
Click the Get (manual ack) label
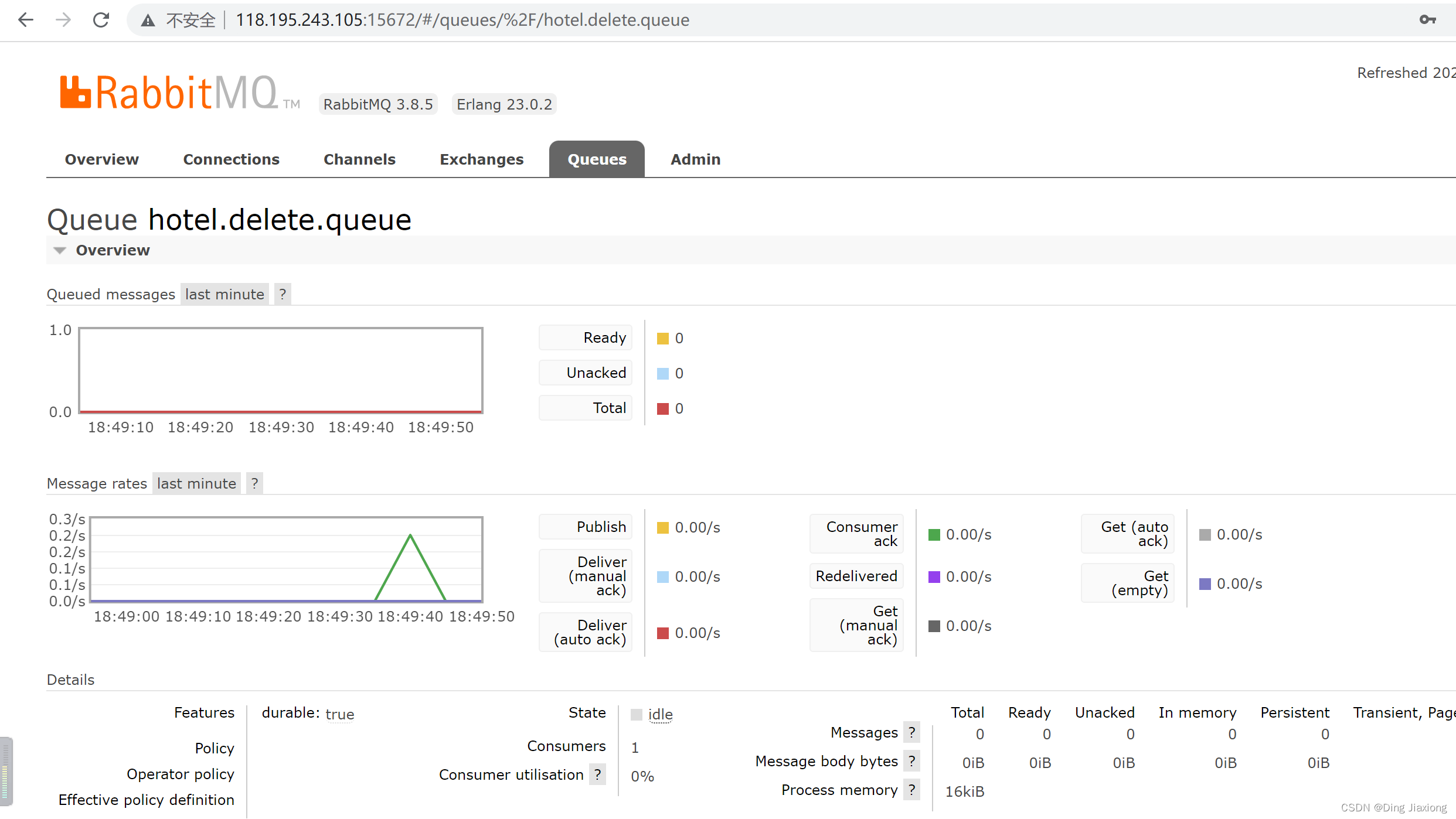[x=856, y=625]
